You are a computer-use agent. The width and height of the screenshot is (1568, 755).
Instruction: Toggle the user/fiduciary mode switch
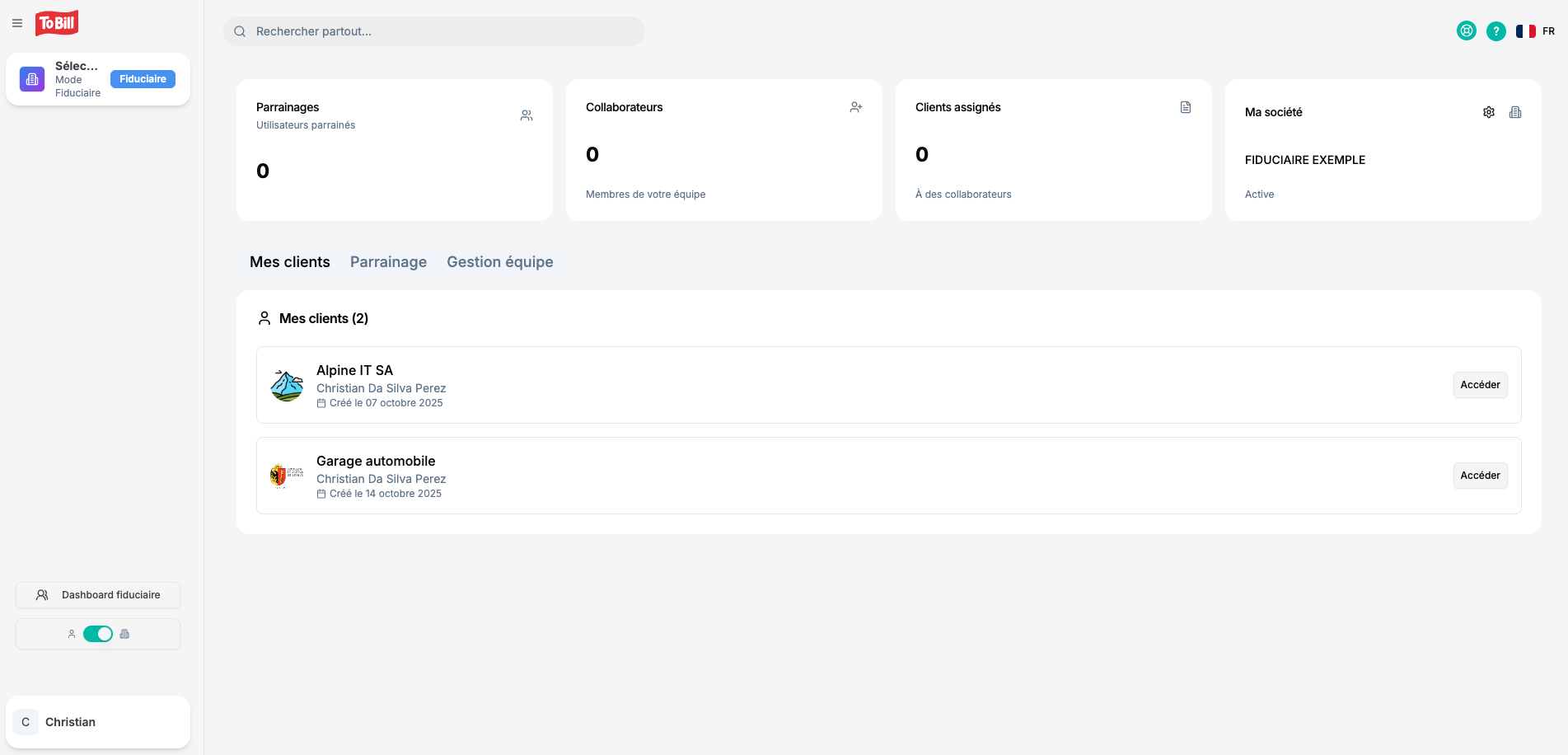pos(98,634)
